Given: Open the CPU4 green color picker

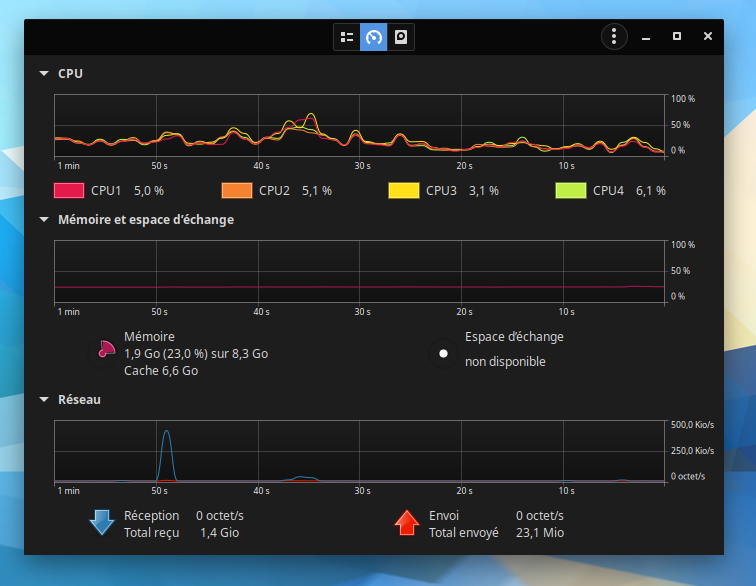Looking at the screenshot, I should [x=570, y=190].
